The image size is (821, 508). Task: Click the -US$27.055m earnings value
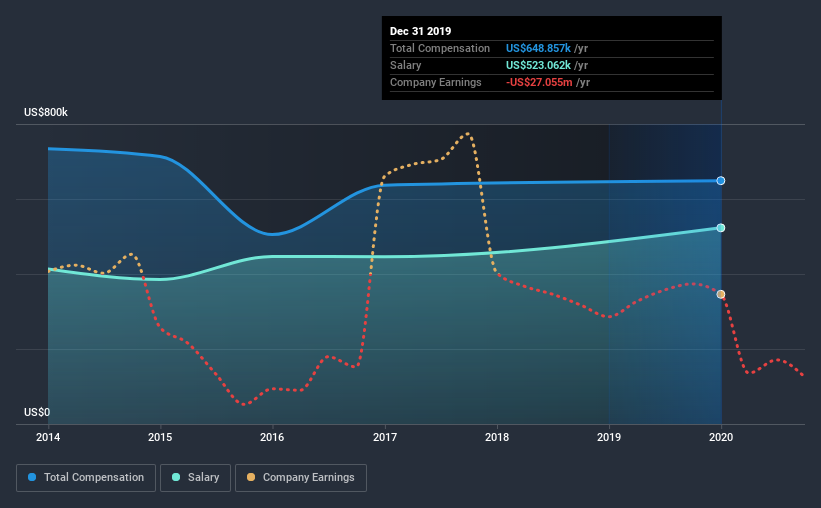pyautogui.click(x=539, y=82)
